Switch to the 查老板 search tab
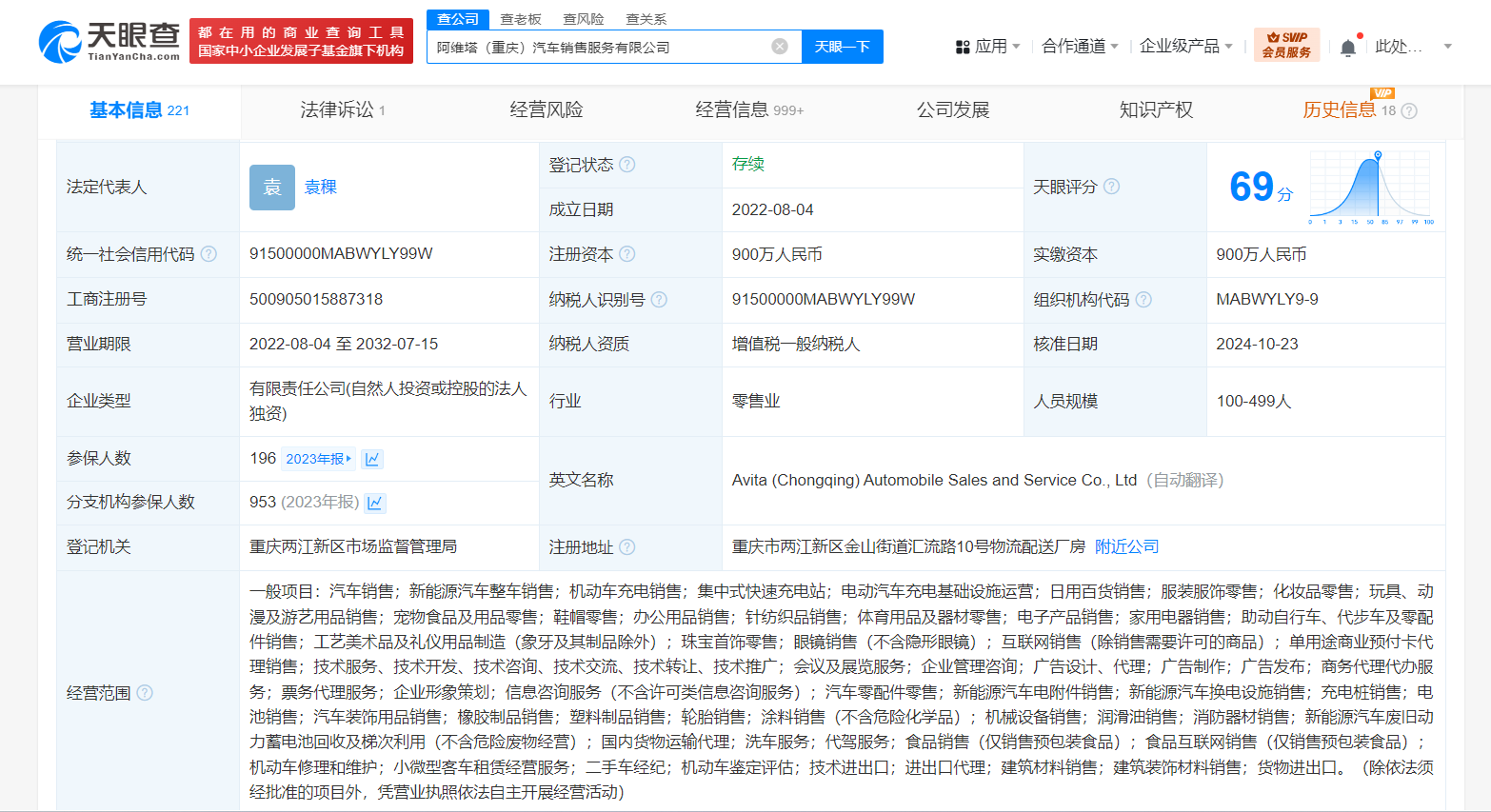Image resolution: width=1491 pixels, height=812 pixels. tap(521, 19)
